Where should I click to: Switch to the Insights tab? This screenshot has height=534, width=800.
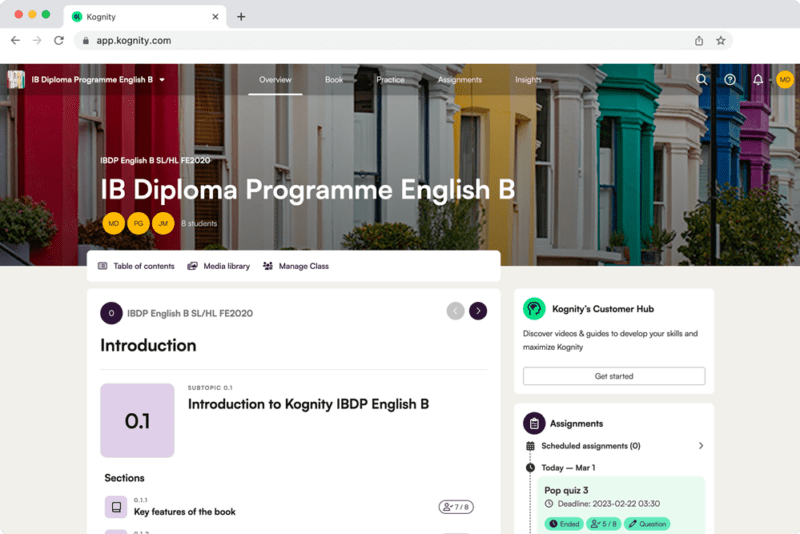point(528,80)
